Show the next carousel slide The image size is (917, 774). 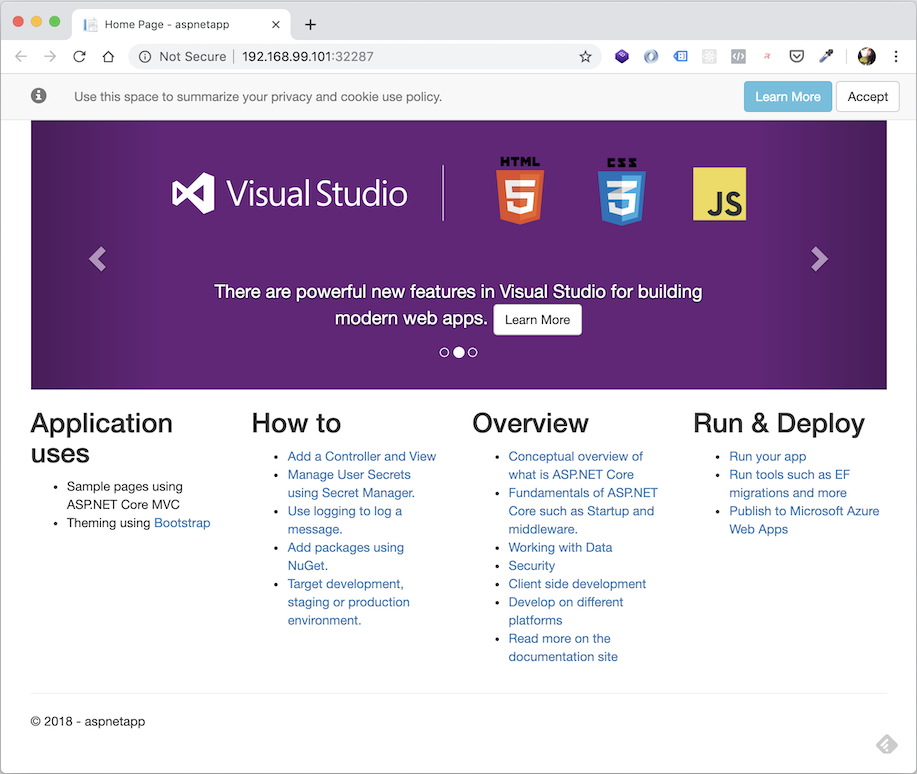819,259
